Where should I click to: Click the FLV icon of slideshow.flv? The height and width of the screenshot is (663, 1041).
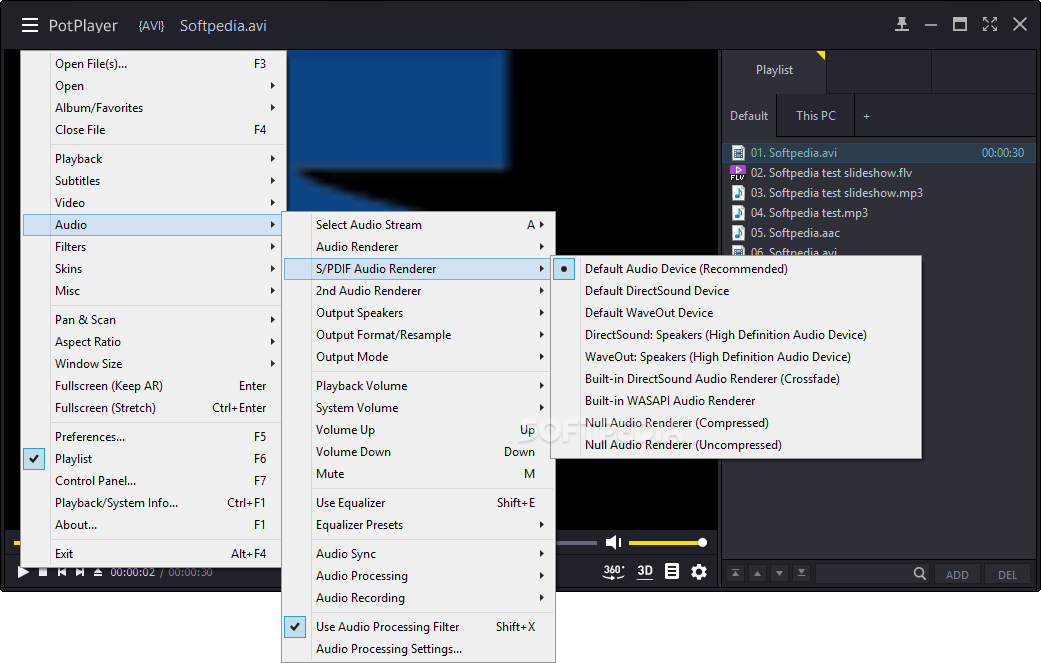[x=738, y=173]
